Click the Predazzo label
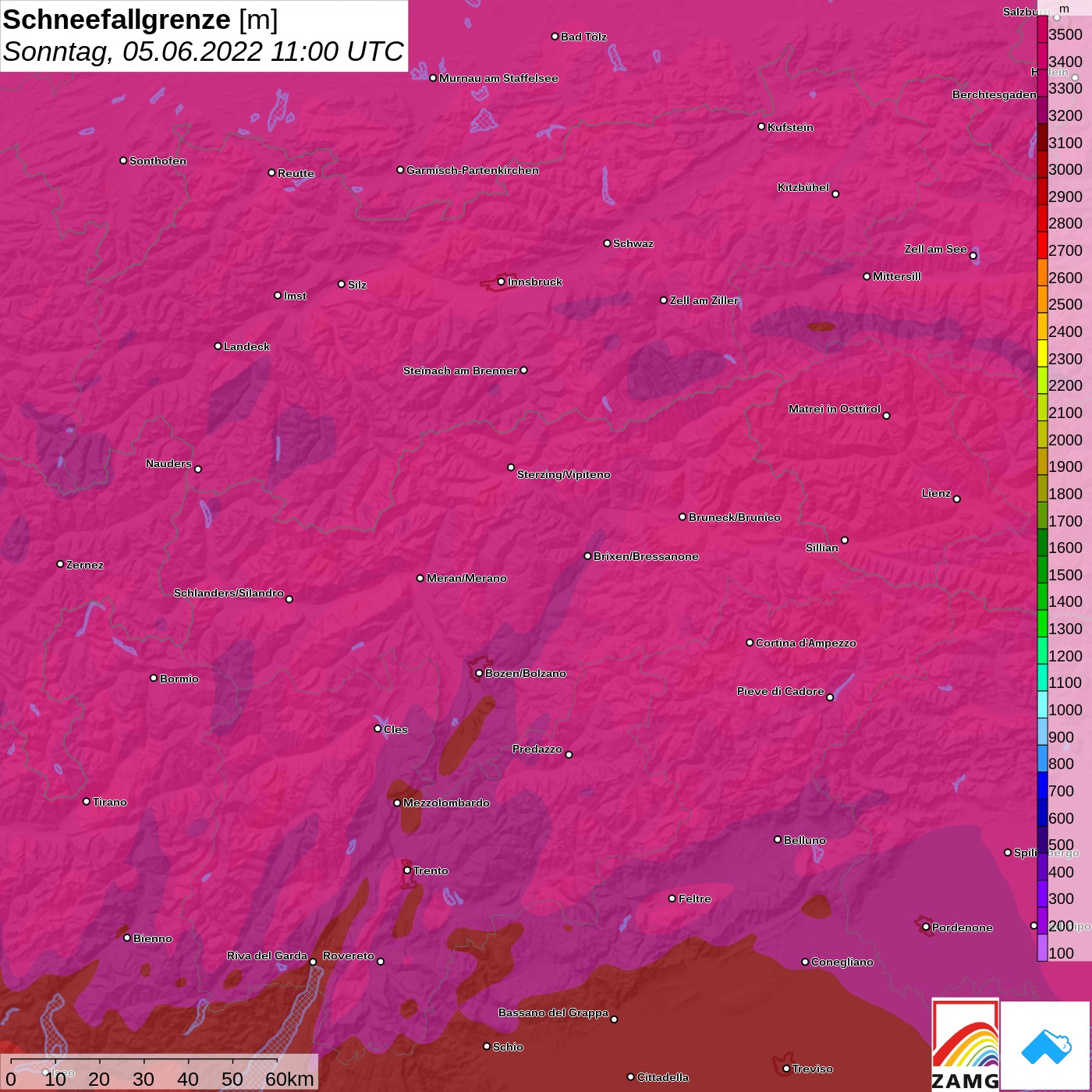Viewport: 1092px width, 1092px height. [537, 749]
